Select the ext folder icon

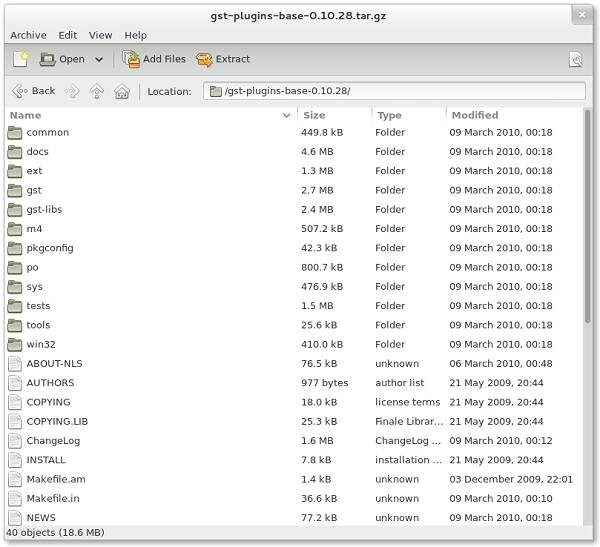tap(15, 171)
